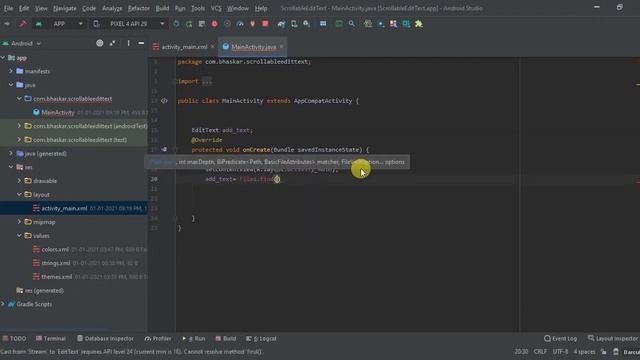Select colors.xml in project tree

click(55, 249)
